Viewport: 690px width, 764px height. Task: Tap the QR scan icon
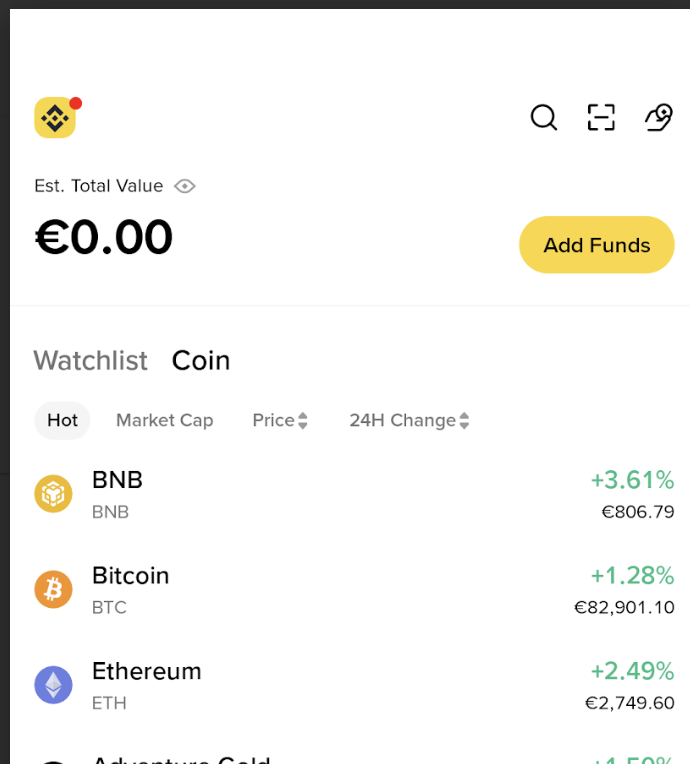click(x=601, y=118)
